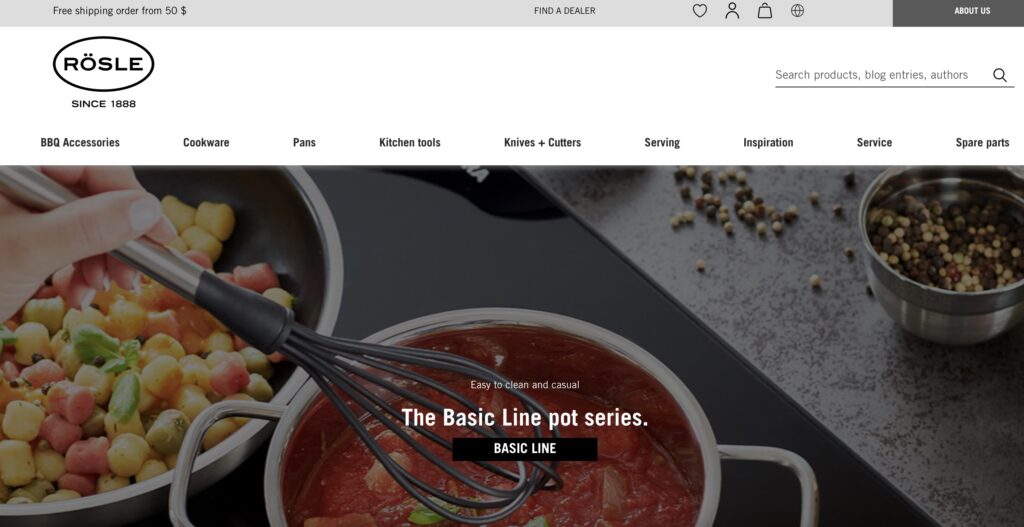The width and height of the screenshot is (1024, 527).
Task: Expand the Kitchen tools category
Action: click(409, 142)
